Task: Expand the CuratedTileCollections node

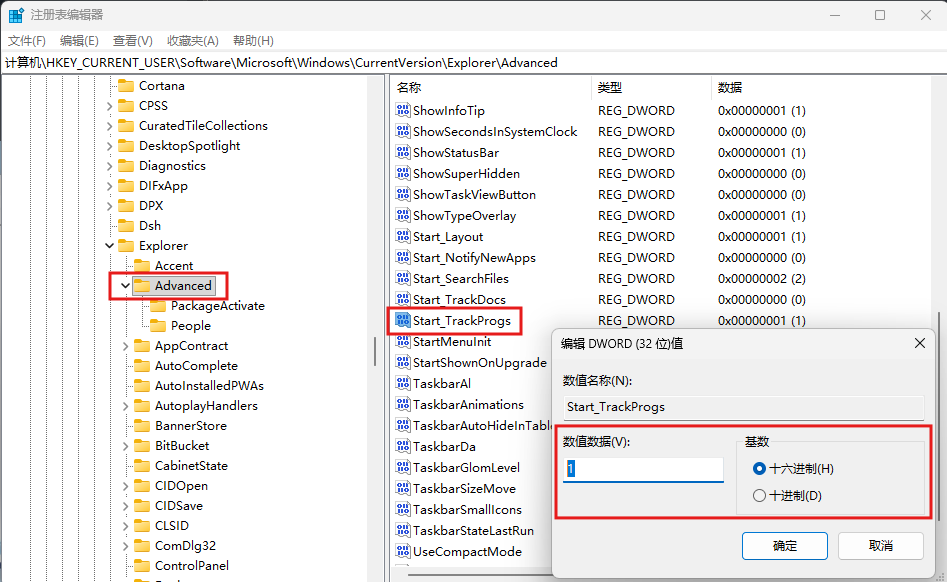Action: point(109,126)
